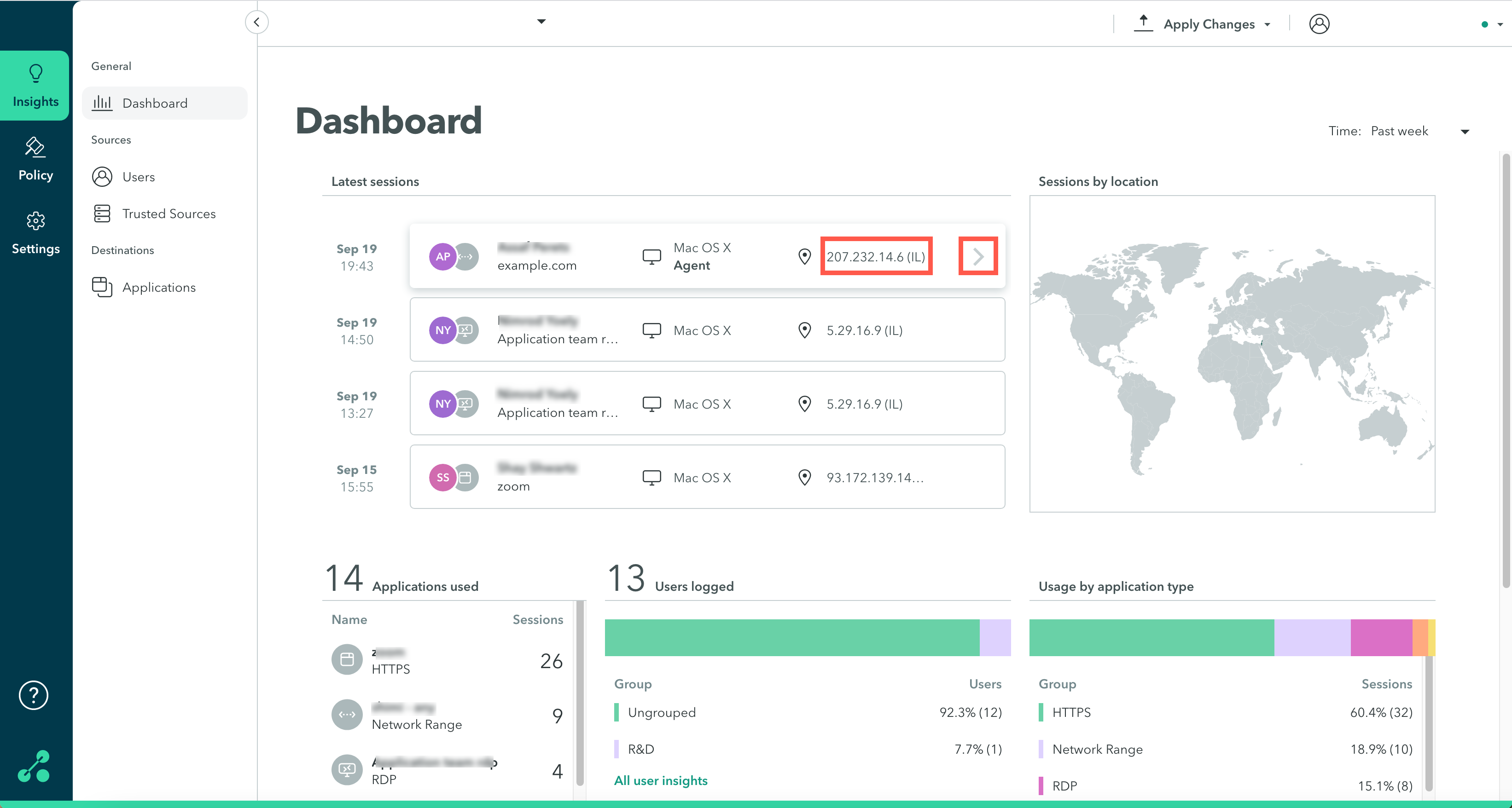The width and height of the screenshot is (1512, 808).
Task: Click the SS avatar in zoom session
Action: [x=442, y=478]
